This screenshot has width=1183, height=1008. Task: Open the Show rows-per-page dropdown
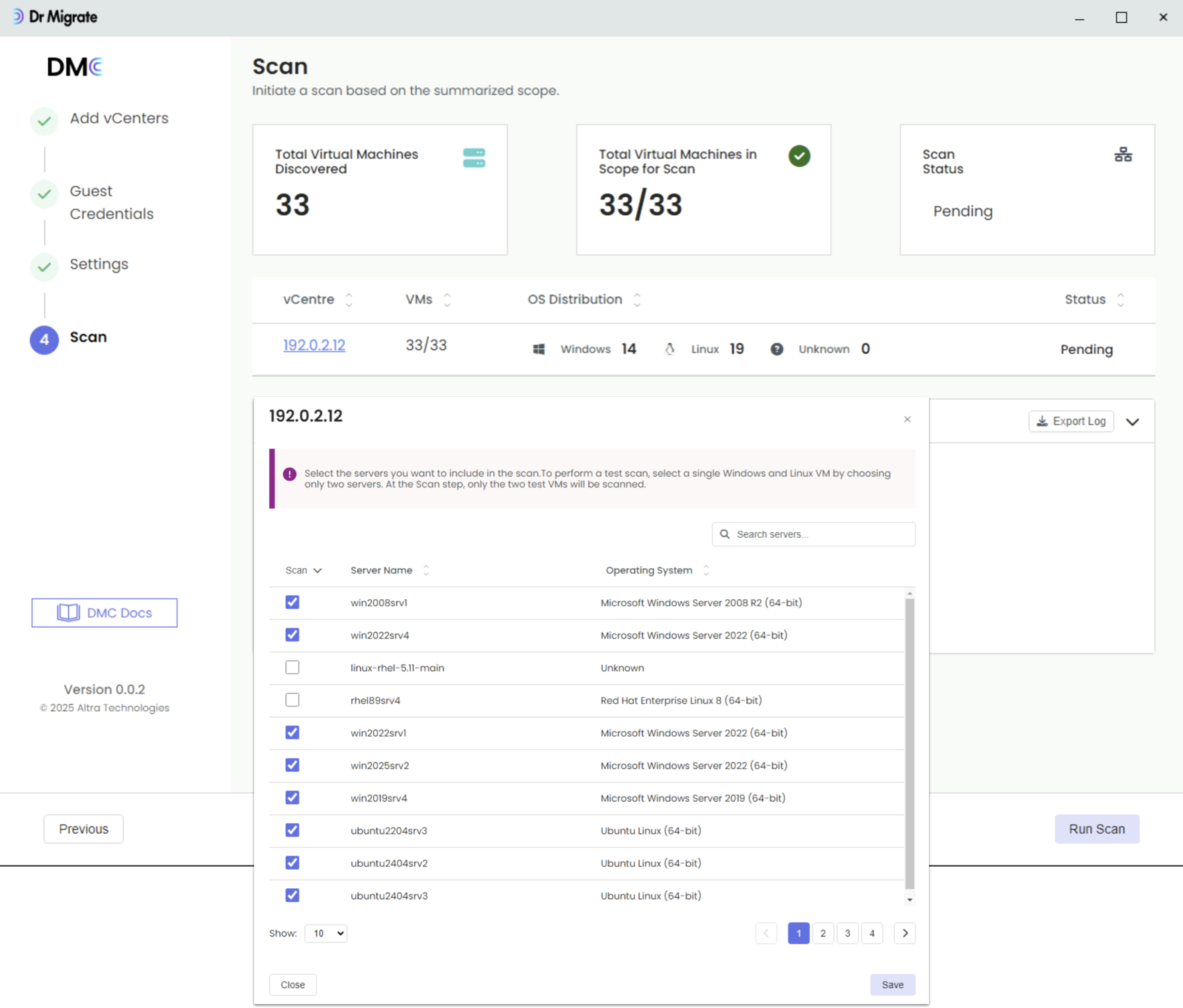[326, 934]
